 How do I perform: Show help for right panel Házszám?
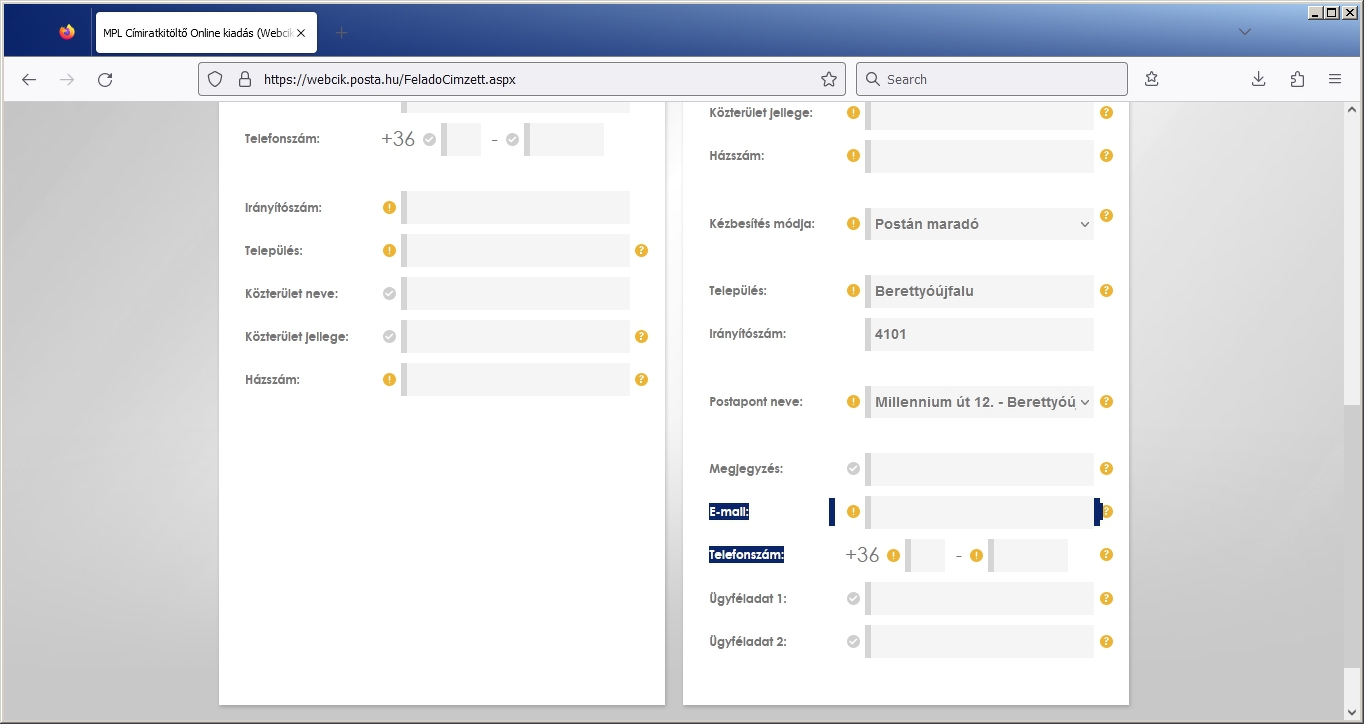(x=1106, y=156)
